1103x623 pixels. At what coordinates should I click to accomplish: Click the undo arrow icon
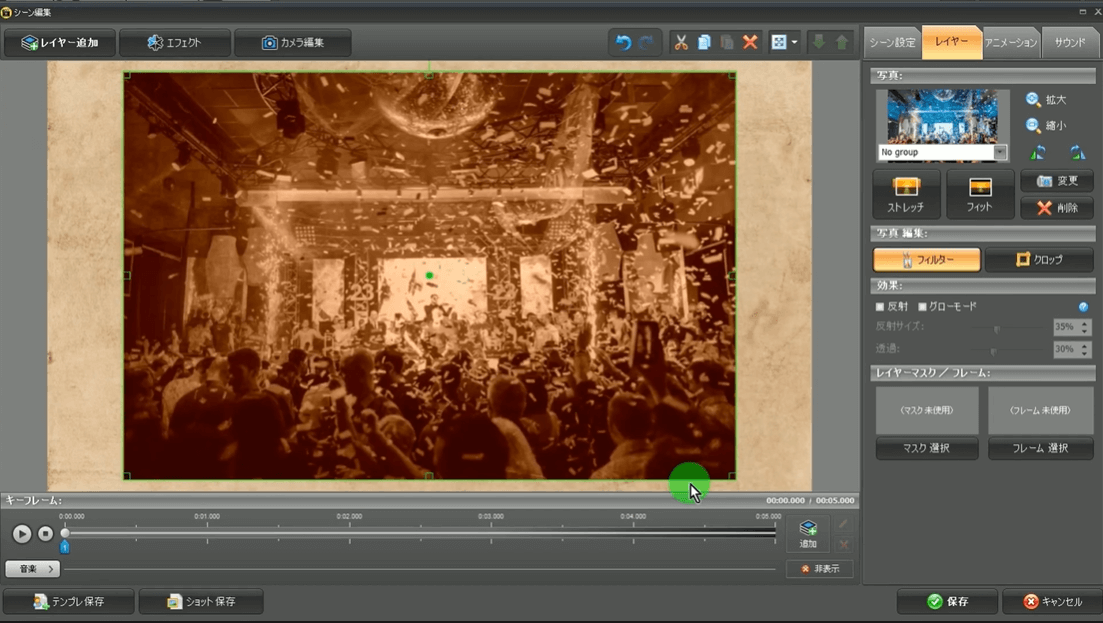coord(623,43)
